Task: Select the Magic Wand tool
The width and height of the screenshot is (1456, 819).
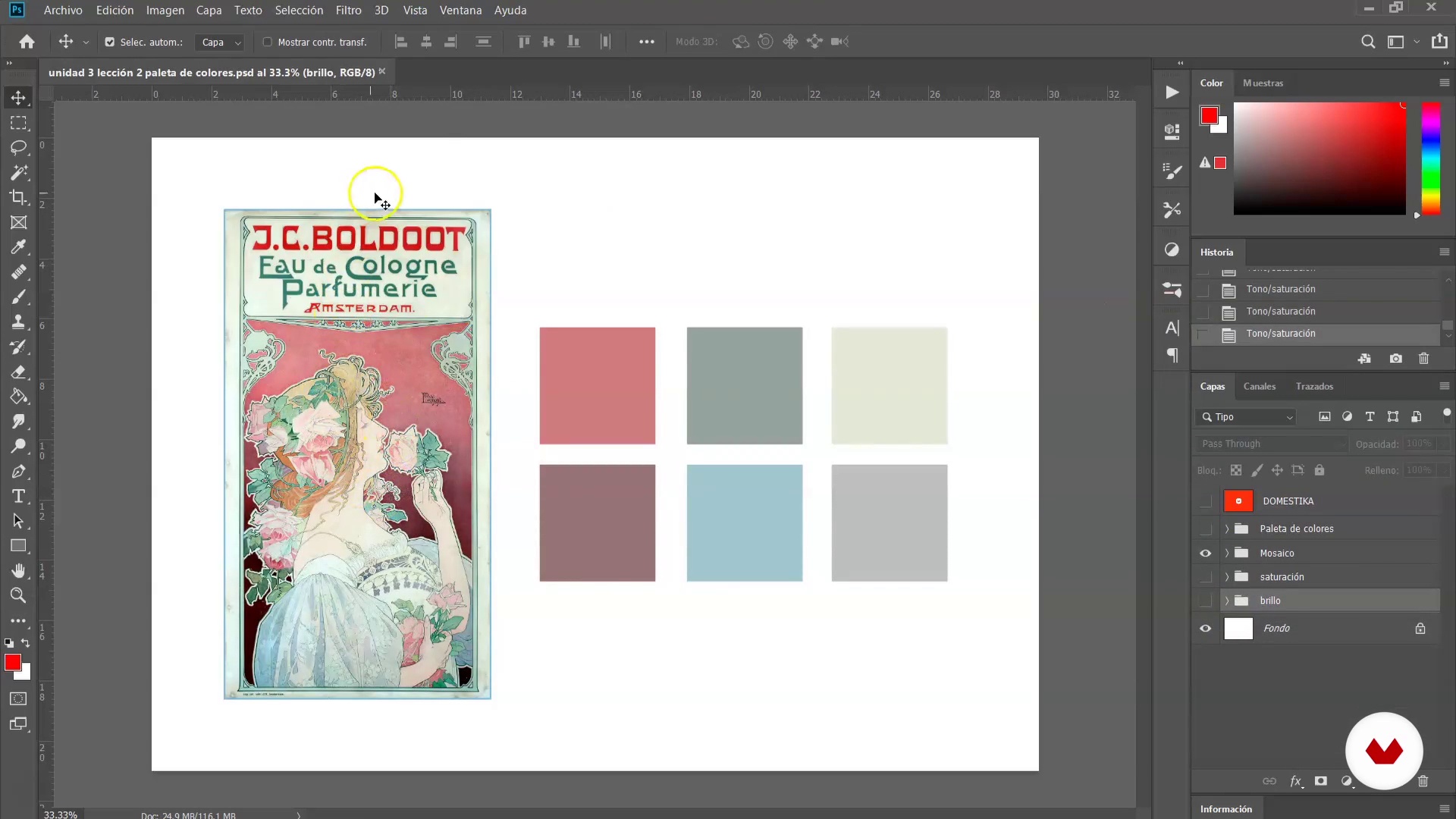Action: pos(18,172)
